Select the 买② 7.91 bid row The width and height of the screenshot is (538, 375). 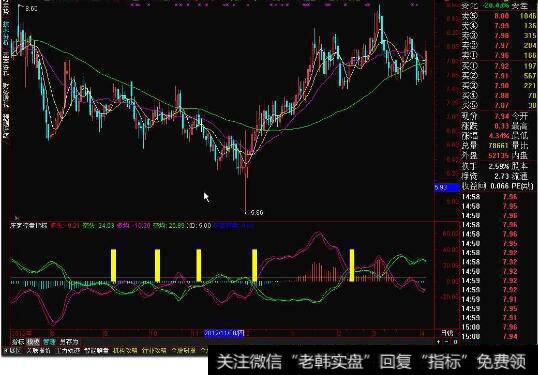point(499,76)
